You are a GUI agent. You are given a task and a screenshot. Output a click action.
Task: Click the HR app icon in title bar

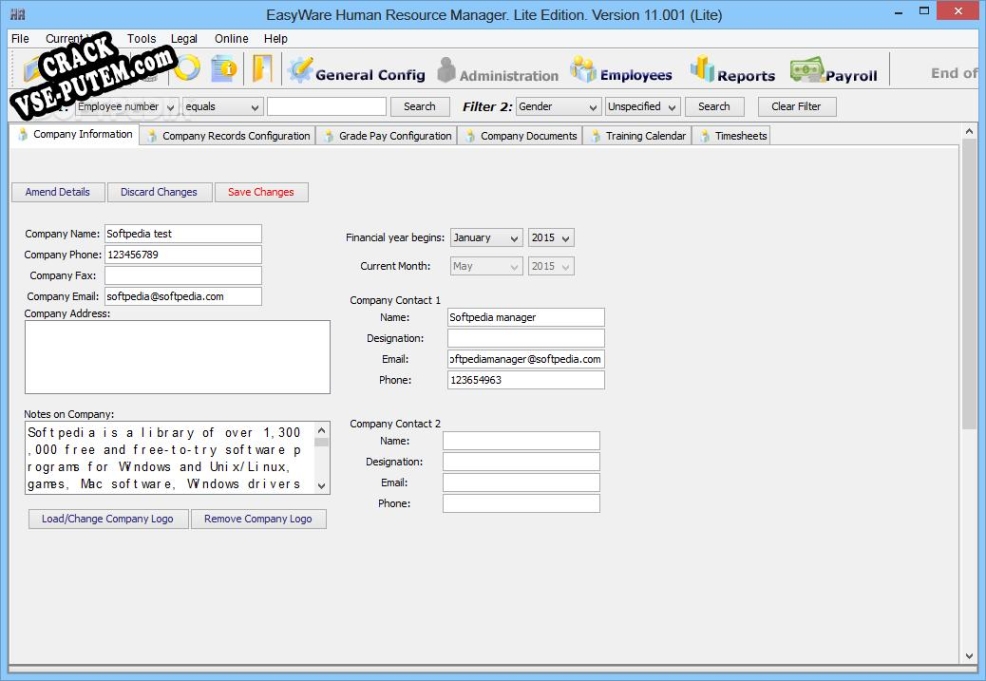18,14
